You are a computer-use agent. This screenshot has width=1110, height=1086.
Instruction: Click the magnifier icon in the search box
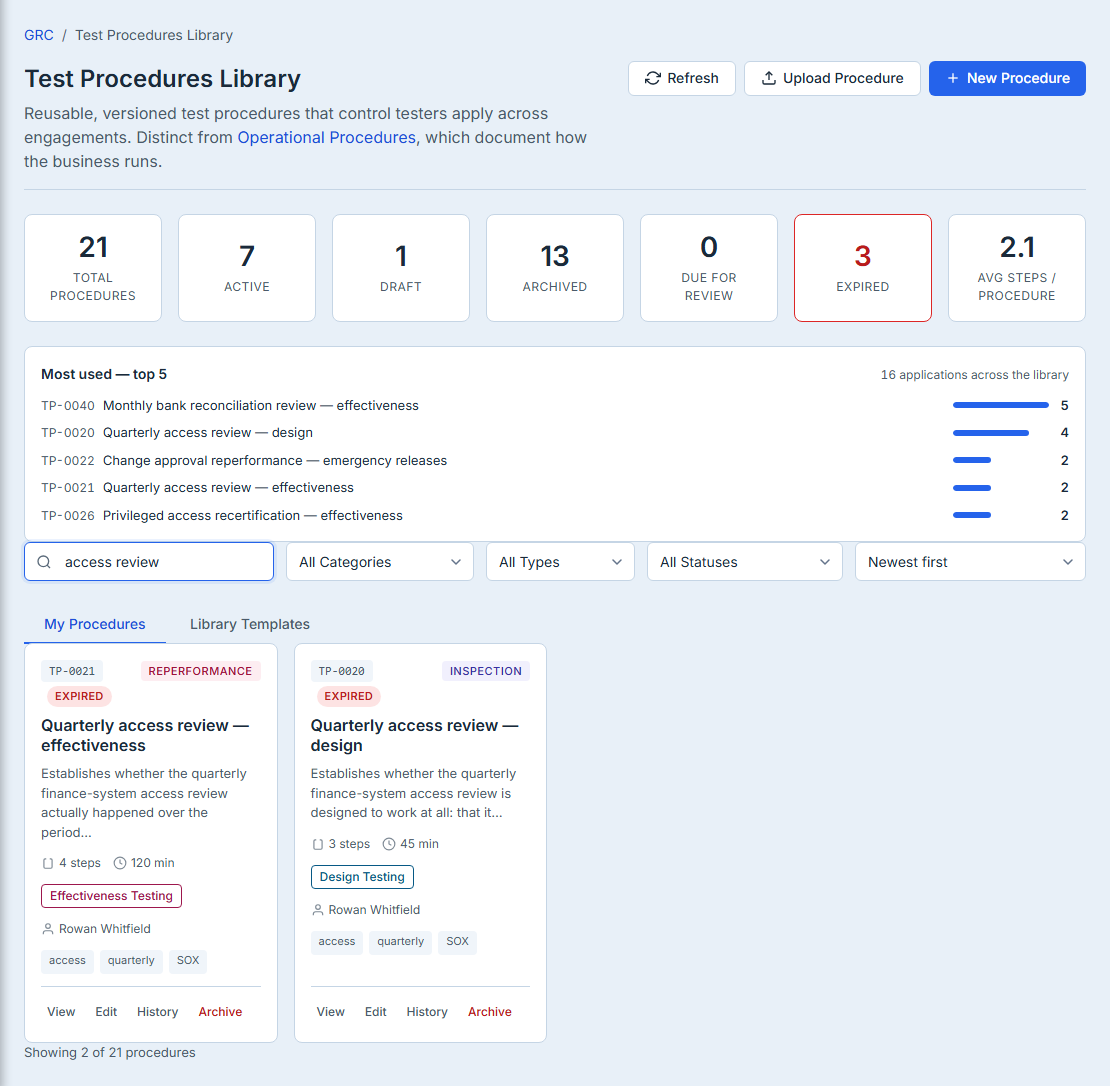[44, 562]
